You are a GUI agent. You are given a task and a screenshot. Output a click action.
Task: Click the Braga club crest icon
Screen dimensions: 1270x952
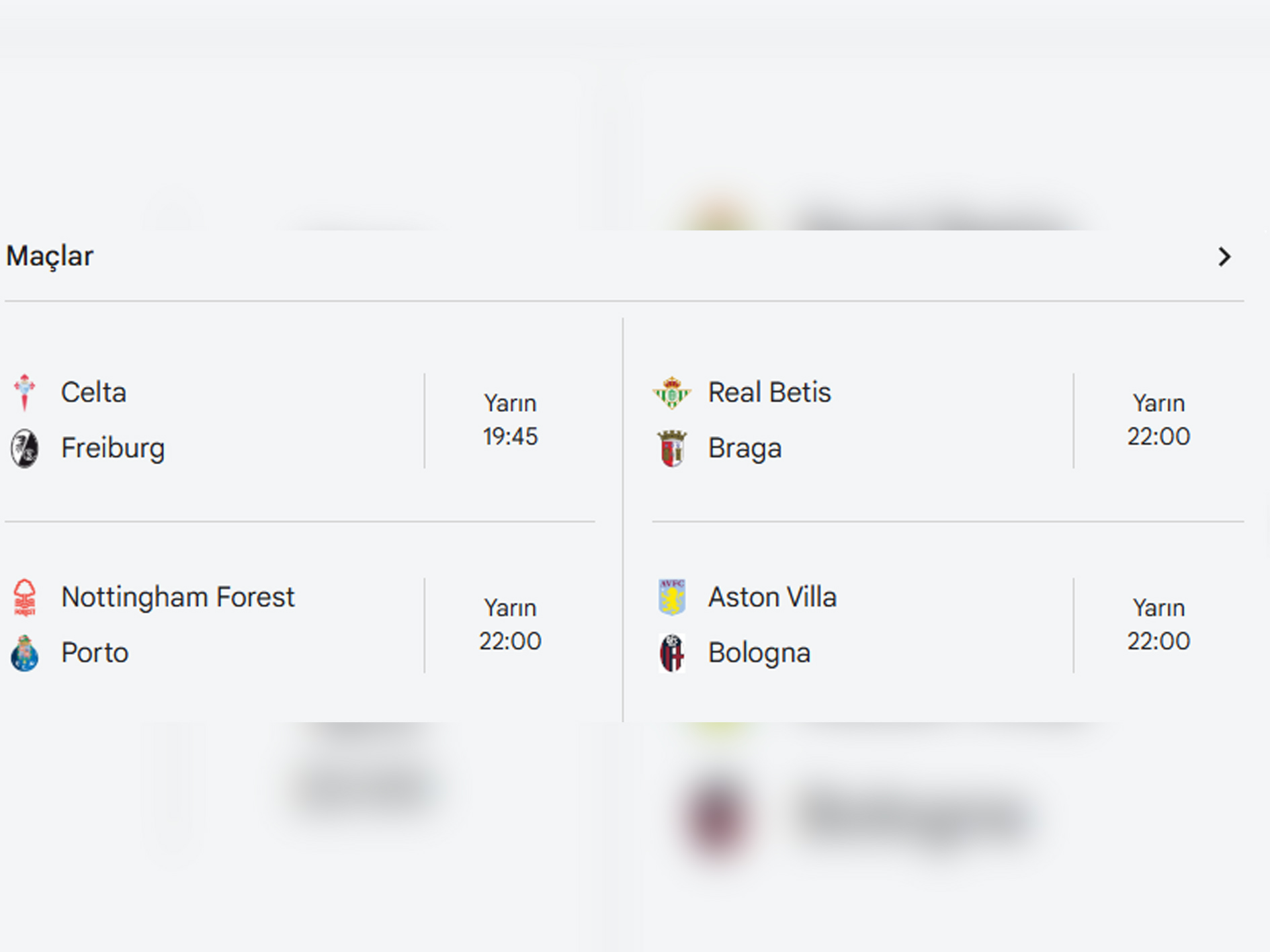[671, 448]
